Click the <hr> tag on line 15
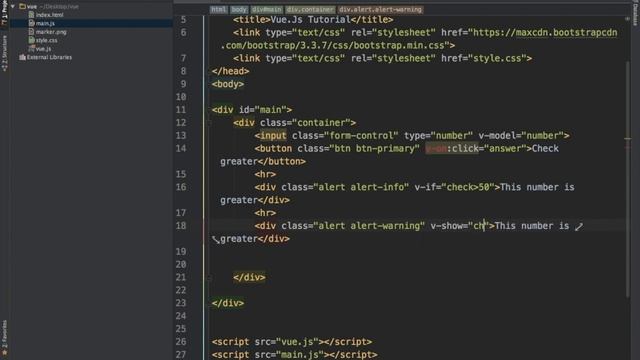The image size is (640, 360). tap(265, 174)
